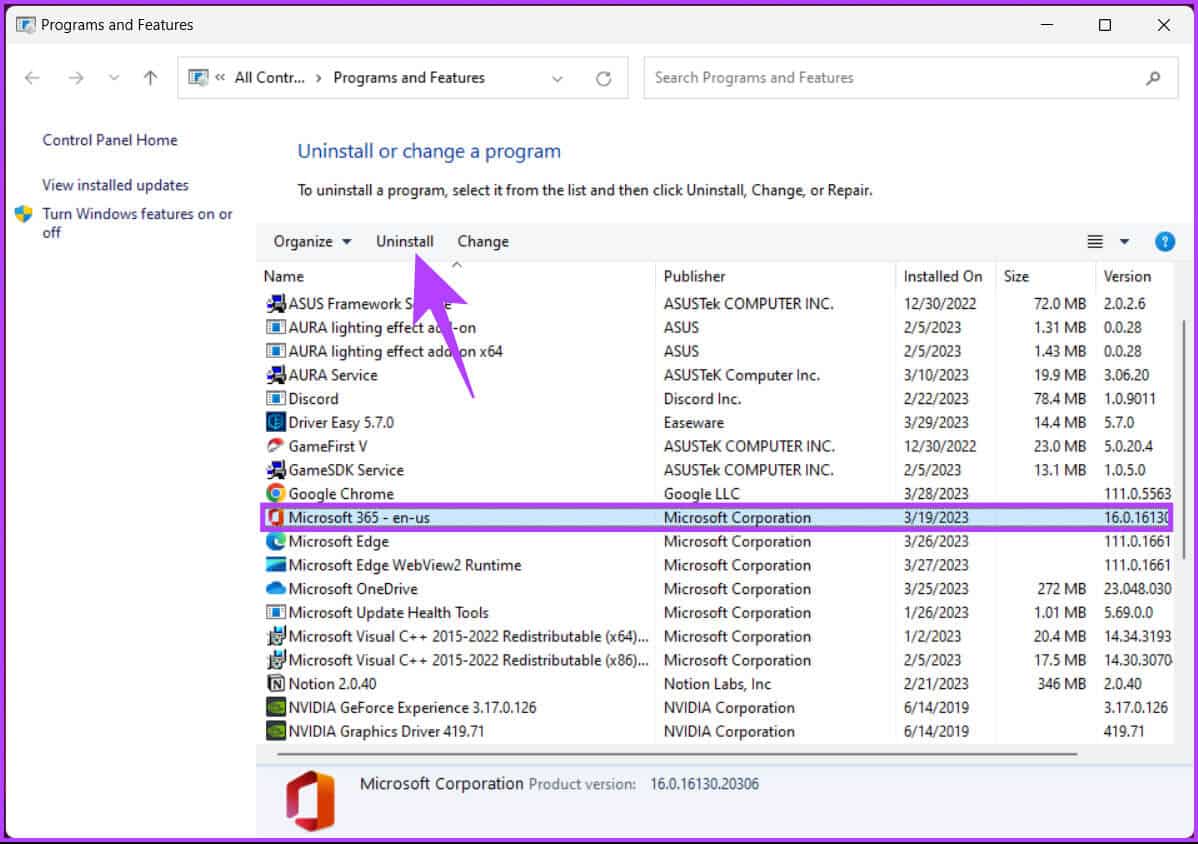
Task: Go up one folder level
Action: pos(151,78)
